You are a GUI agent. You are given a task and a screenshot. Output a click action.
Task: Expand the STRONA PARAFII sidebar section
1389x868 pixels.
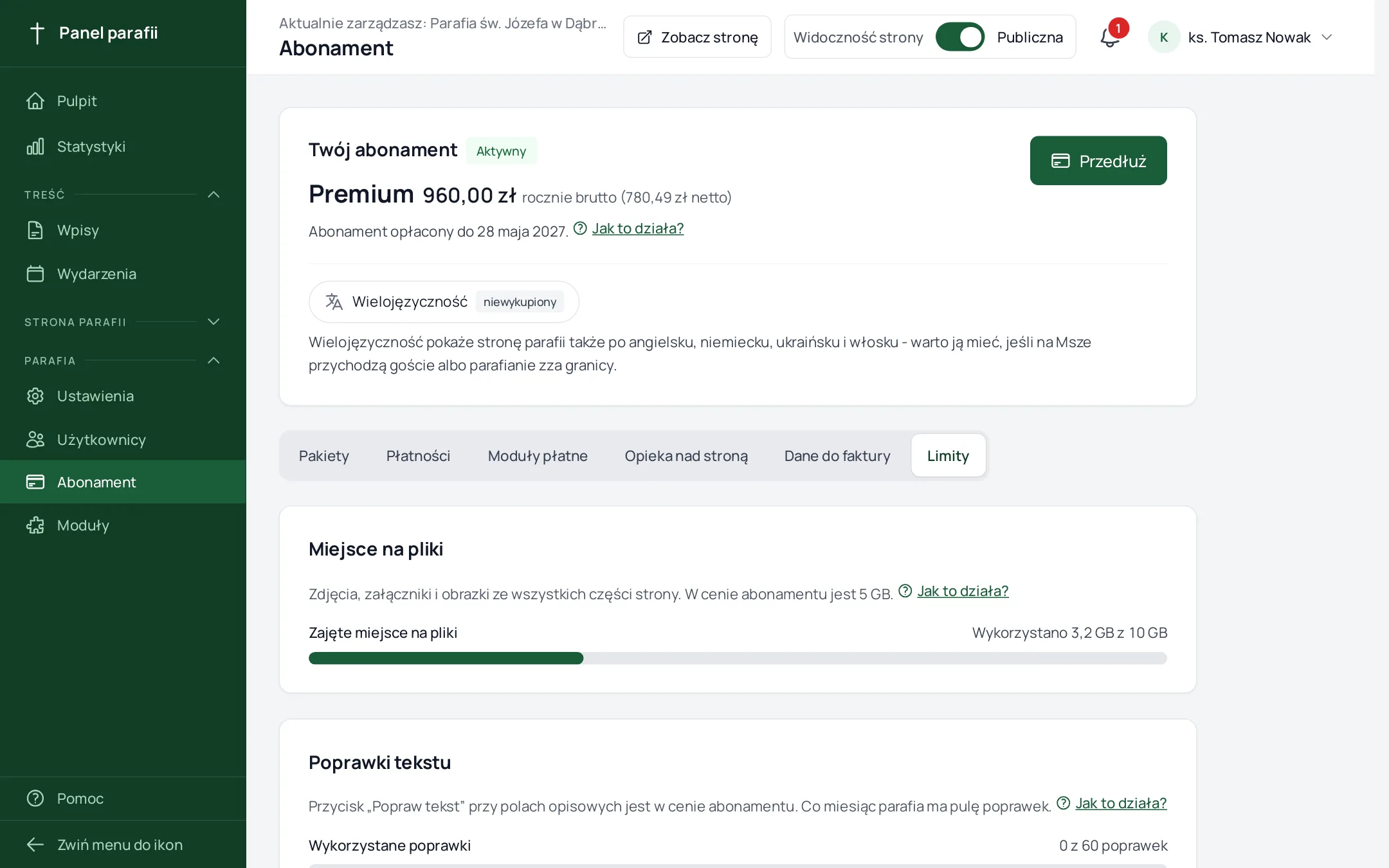[214, 322]
